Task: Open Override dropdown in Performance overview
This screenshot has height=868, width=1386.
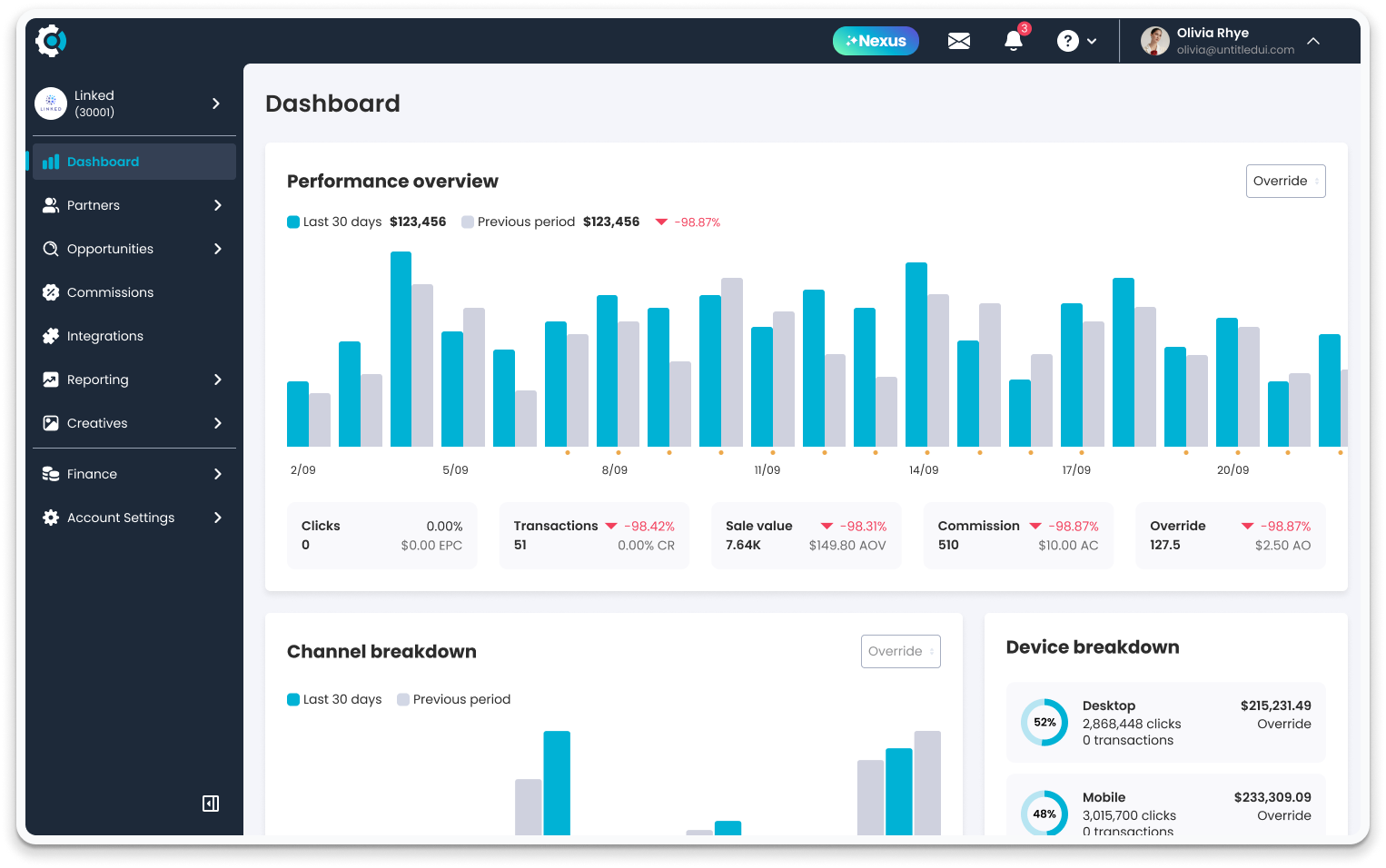Action: tap(1285, 181)
